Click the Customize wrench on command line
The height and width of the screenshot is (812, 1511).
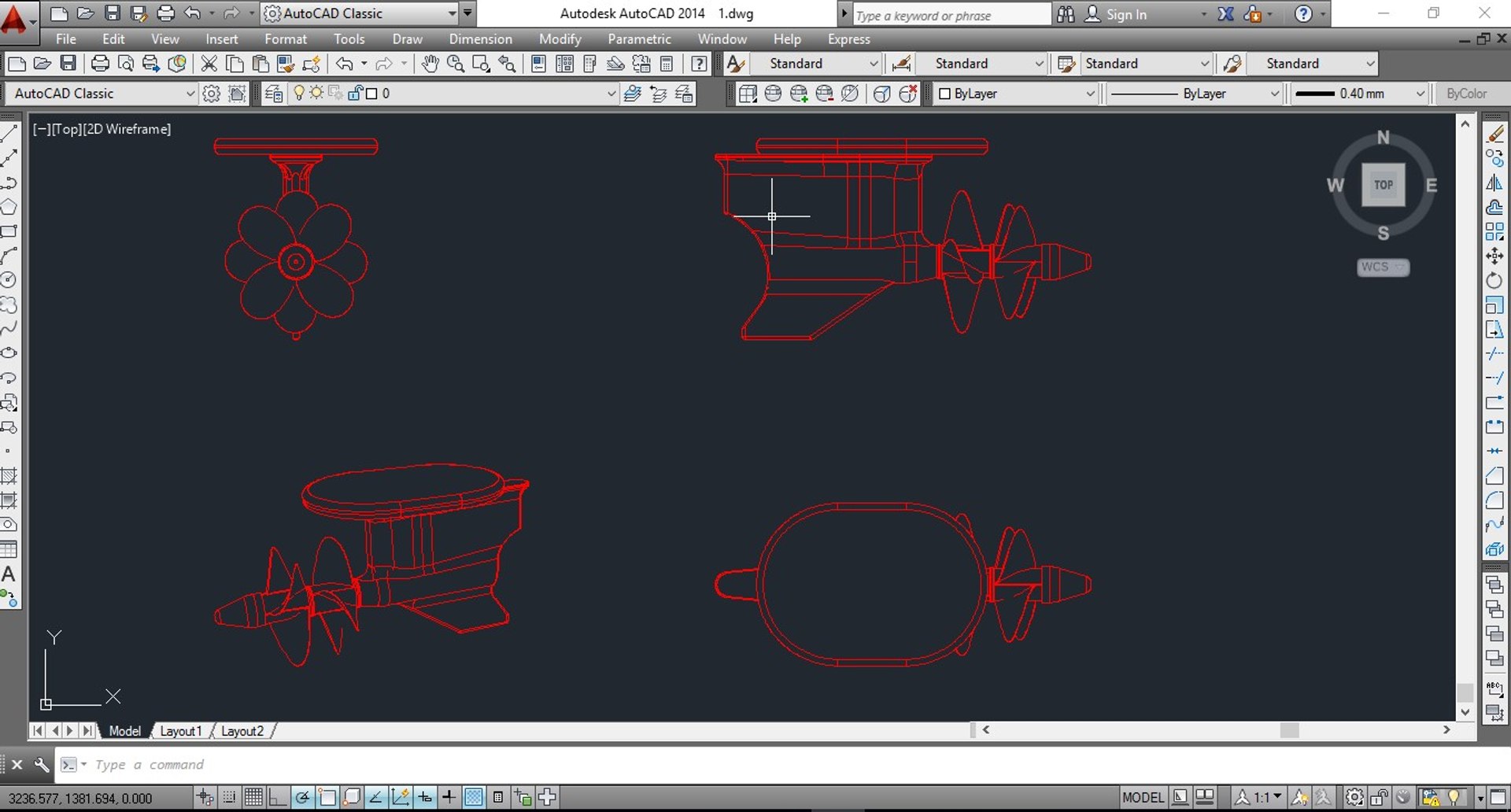pos(42,764)
